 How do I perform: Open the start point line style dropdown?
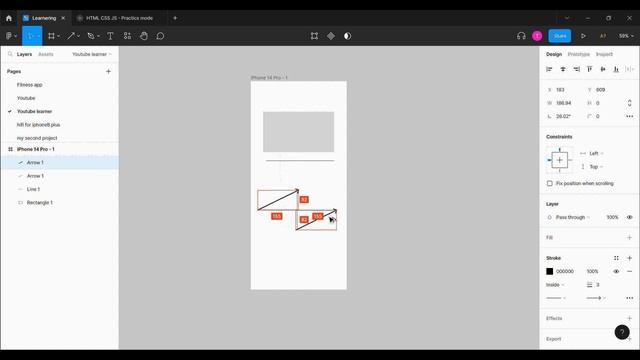point(556,298)
